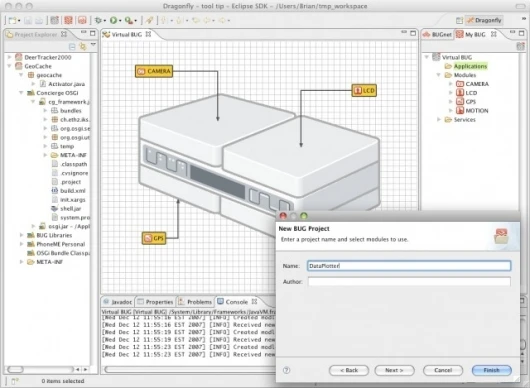
Task: Expand the DeerTracker2000 project
Action: click(x=9, y=57)
